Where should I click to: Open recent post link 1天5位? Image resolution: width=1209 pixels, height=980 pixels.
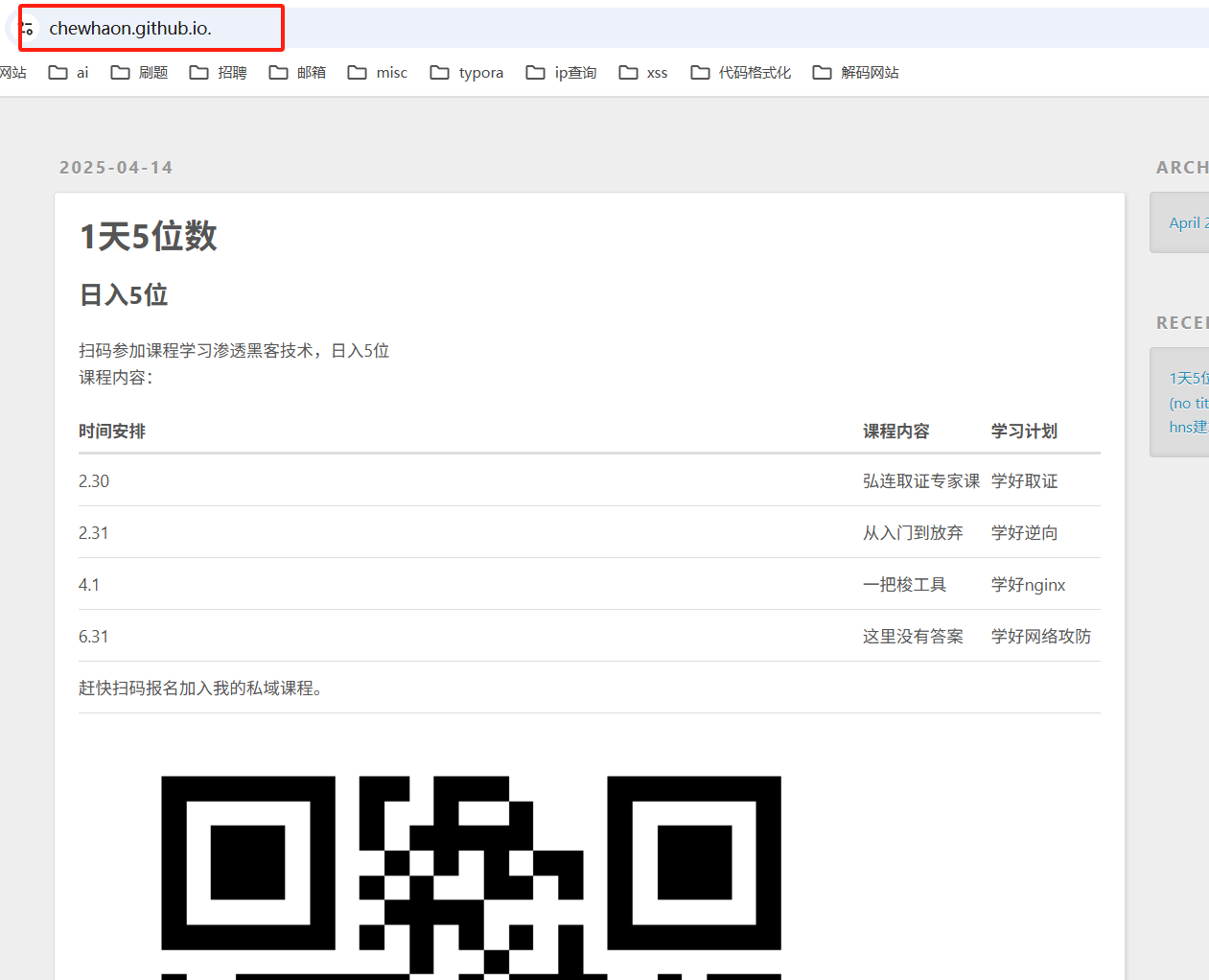click(x=1189, y=378)
